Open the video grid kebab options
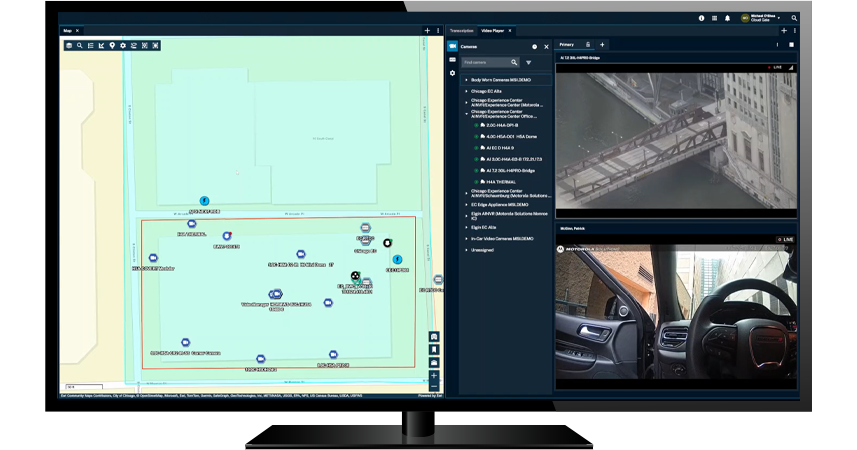This screenshot has width=857, height=450. coord(777,45)
